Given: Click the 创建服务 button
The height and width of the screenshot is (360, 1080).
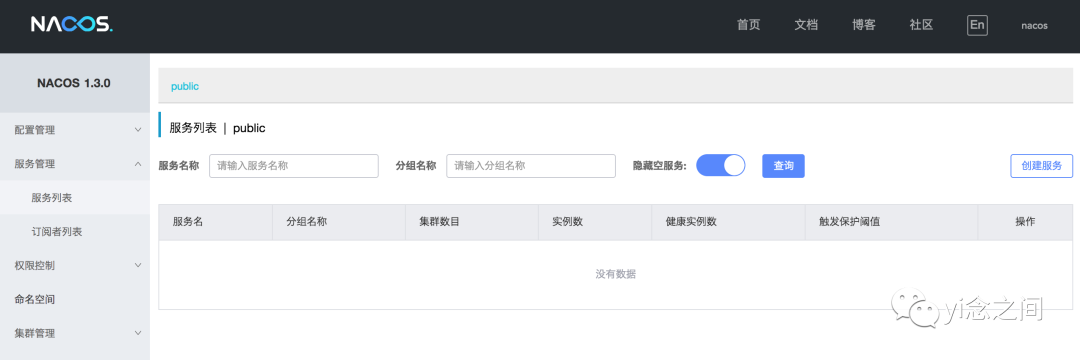Looking at the screenshot, I should click(1041, 166).
